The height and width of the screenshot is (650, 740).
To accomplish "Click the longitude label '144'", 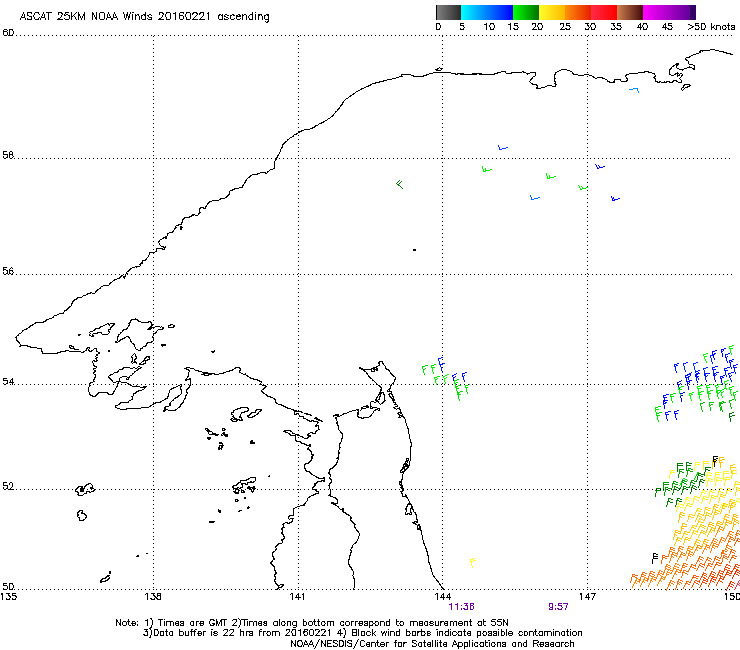I will click(x=442, y=597).
